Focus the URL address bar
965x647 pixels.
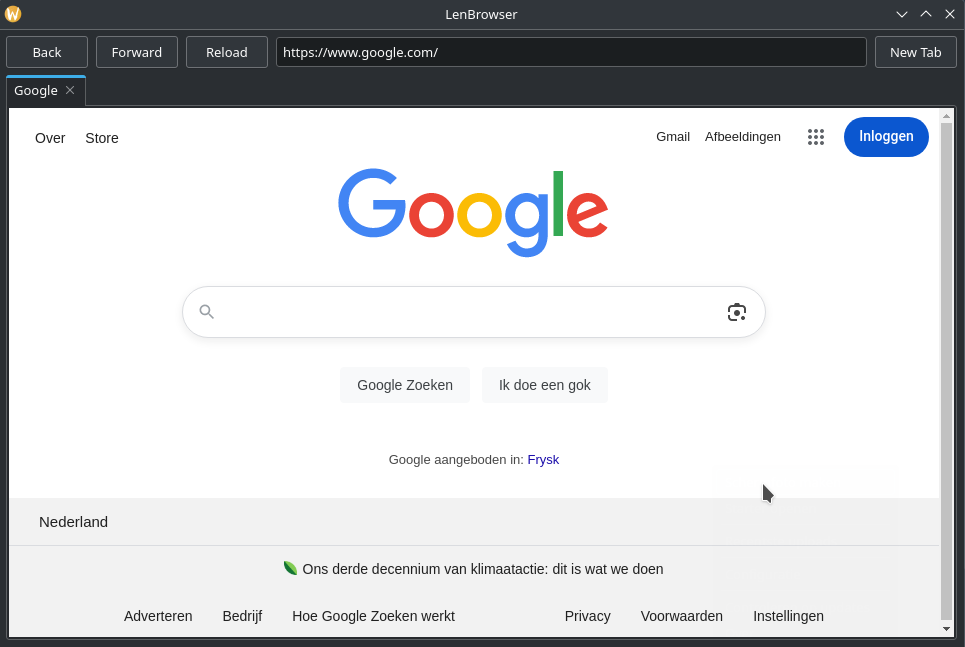coord(571,52)
